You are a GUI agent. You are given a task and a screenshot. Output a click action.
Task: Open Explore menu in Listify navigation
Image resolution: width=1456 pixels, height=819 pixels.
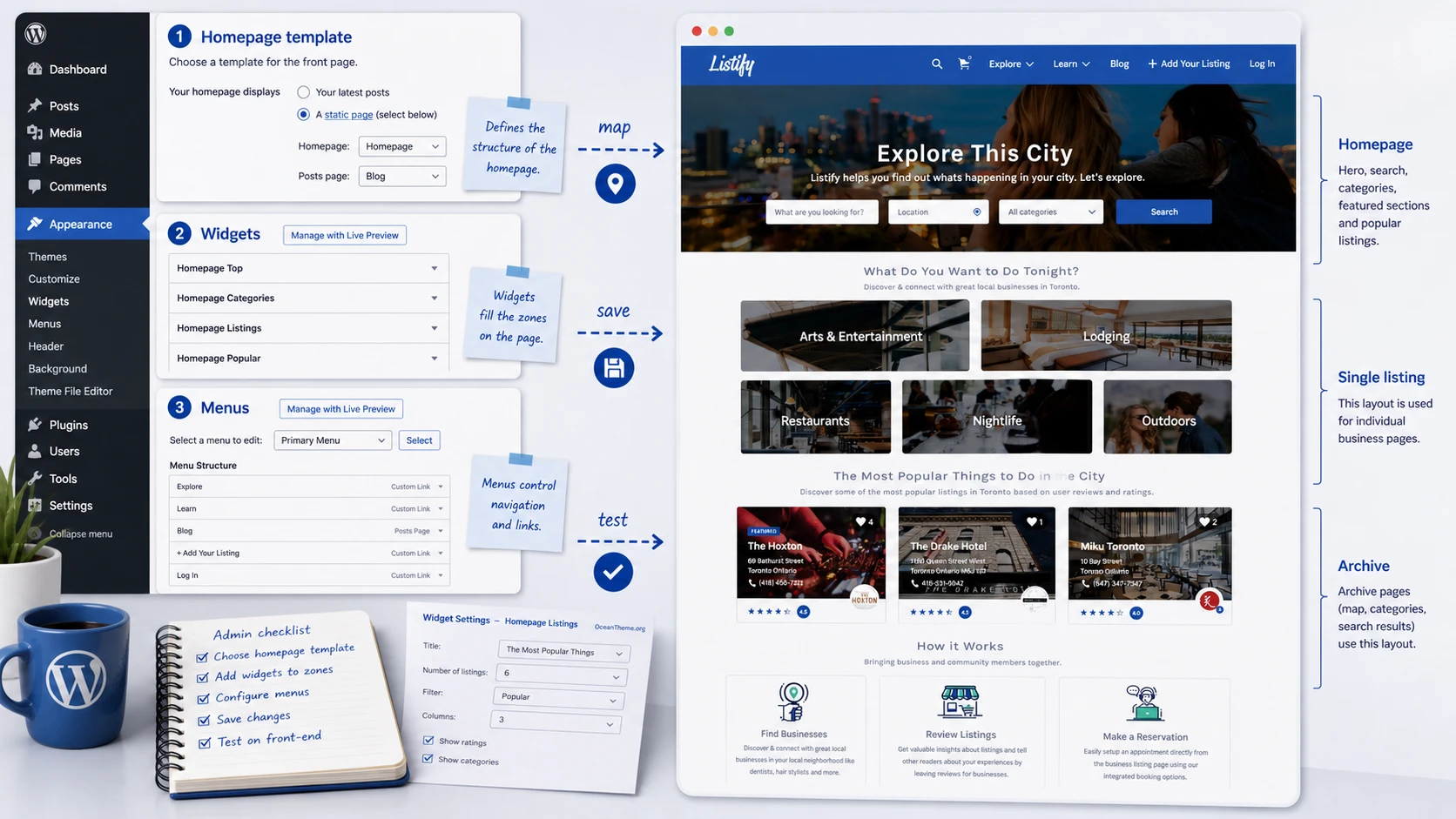click(x=1011, y=64)
